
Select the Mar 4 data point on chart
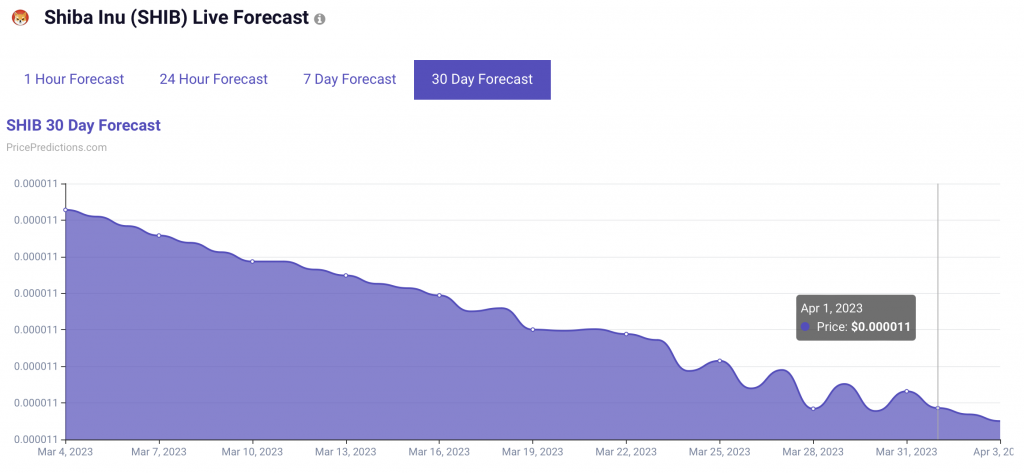tap(65, 210)
